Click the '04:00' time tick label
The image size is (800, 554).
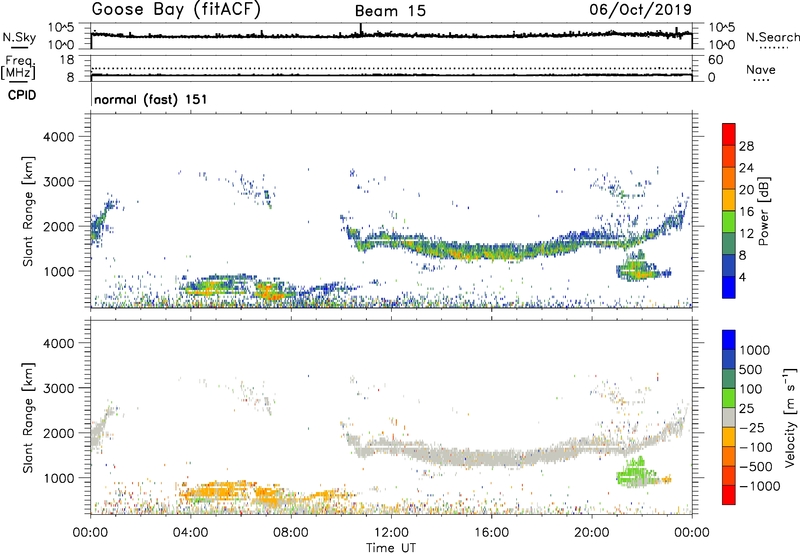pyautogui.click(x=191, y=533)
